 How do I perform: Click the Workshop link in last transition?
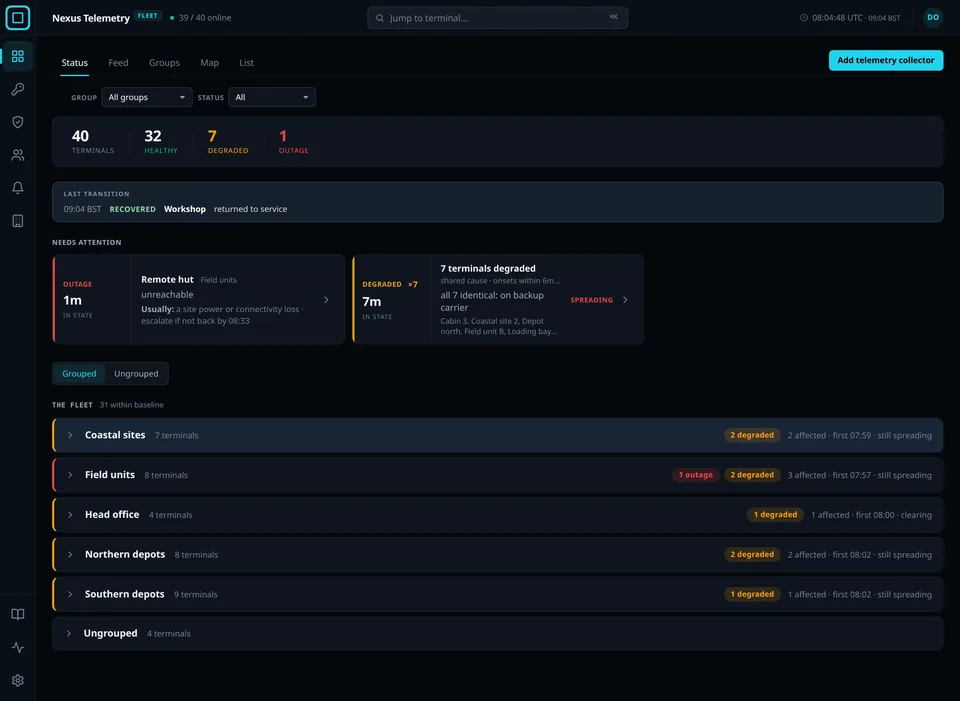click(185, 209)
